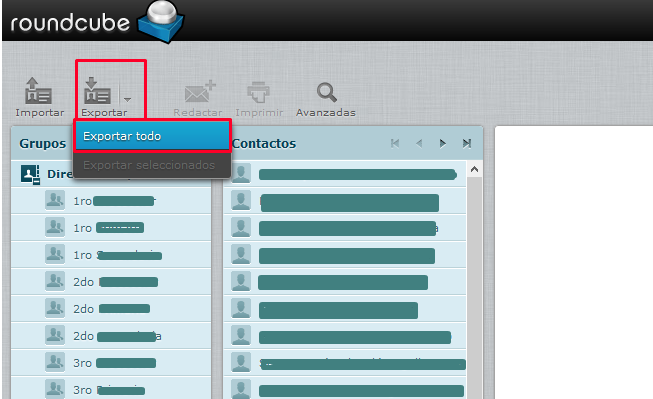This screenshot has height=399, width=653.
Task: Select the first 1ro contact group
Action: (x=111, y=201)
